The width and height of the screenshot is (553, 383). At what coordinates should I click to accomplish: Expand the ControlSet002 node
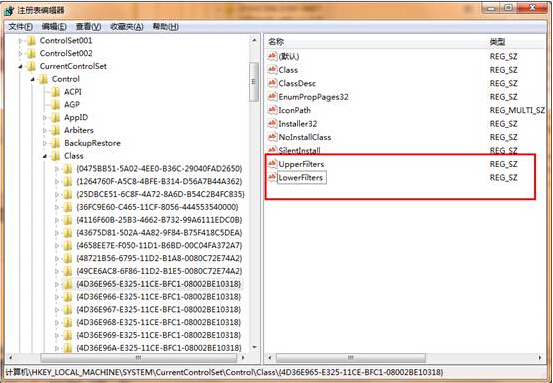(x=20, y=54)
